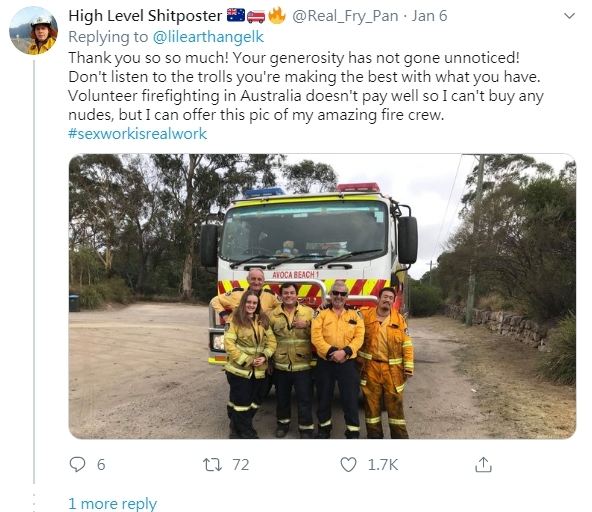Click the Australian flag emoji in name
Viewport: 592px width, 512px height.
[x=236, y=16]
